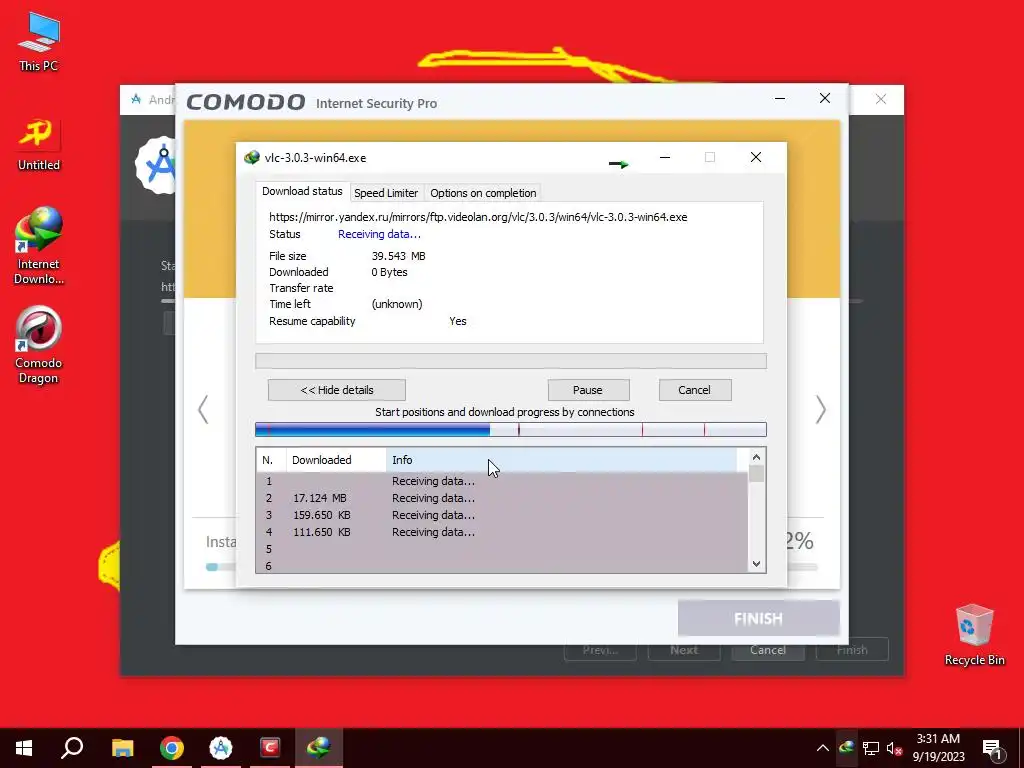Screen dimensions: 1024x768
Task: Switch to Android Studio taskbar icon
Action: tap(221, 748)
